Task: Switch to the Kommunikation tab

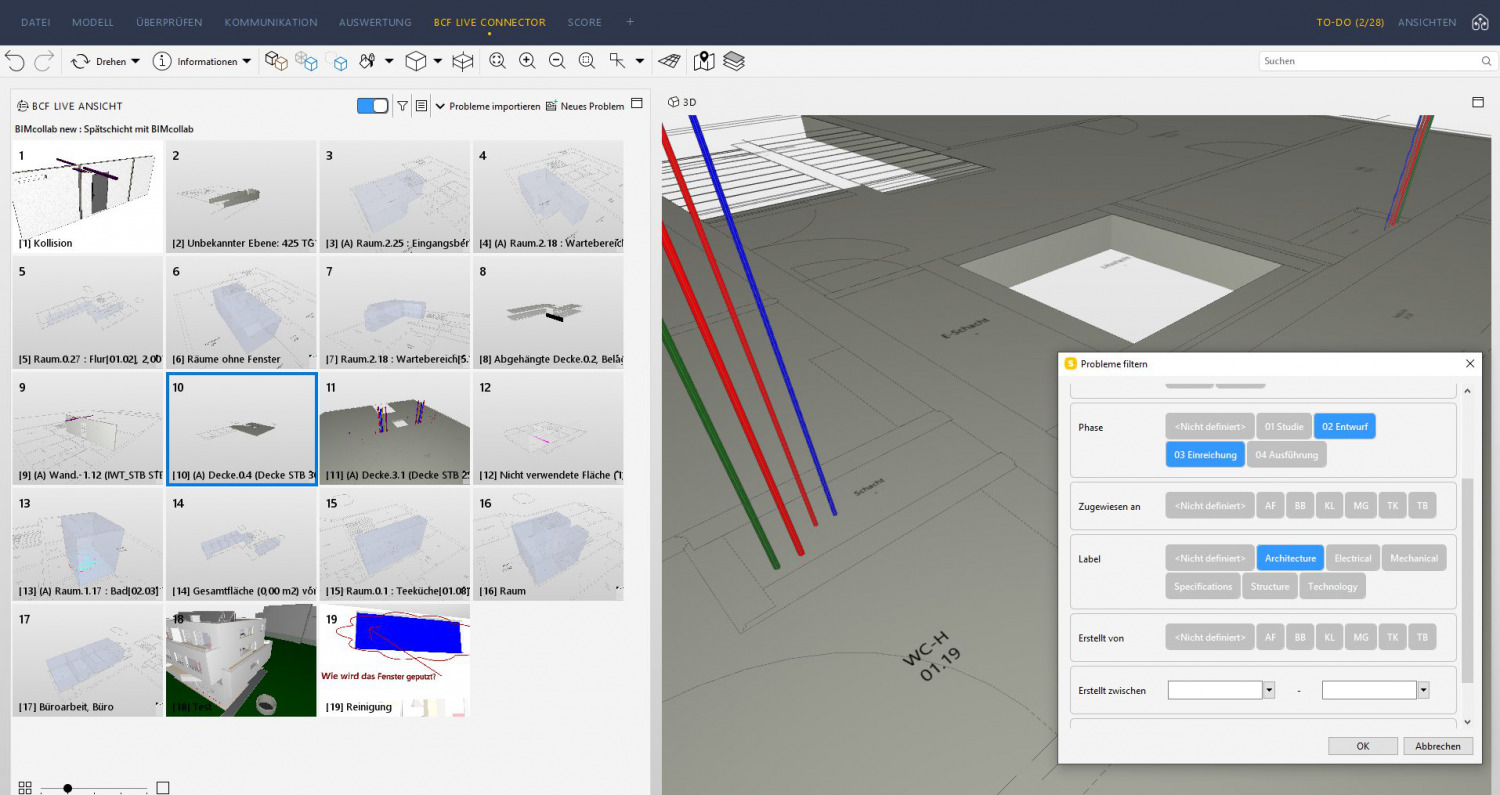Action: point(271,22)
